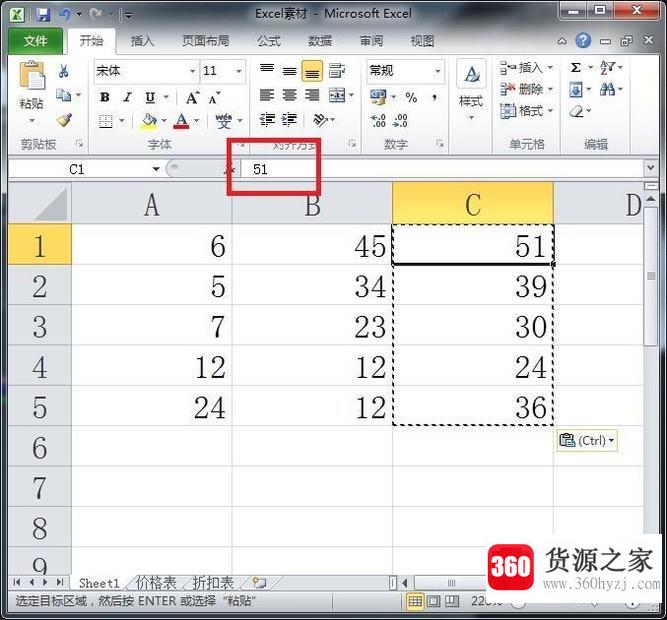Switch to the 页面布局 Page Layout tab
This screenshot has width=667, height=620.
point(205,41)
